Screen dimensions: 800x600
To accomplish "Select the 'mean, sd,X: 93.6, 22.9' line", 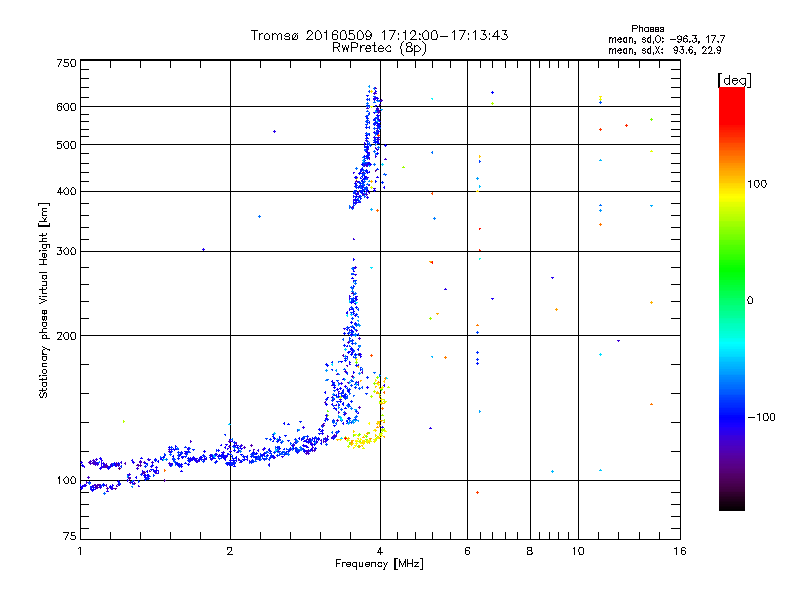I will pos(664,50).
